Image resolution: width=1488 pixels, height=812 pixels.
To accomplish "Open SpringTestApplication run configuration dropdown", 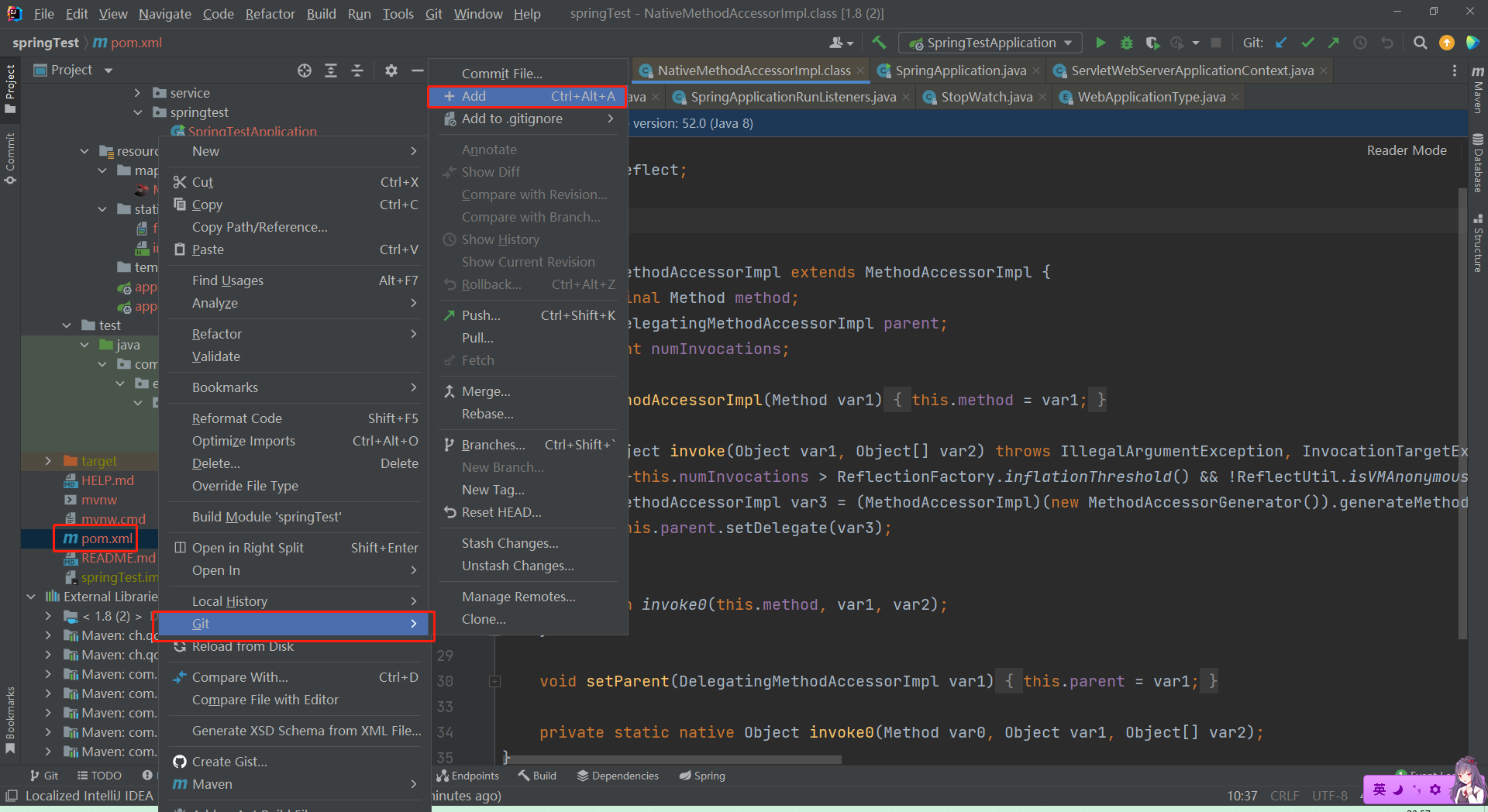I will click(x=990, y=43).
